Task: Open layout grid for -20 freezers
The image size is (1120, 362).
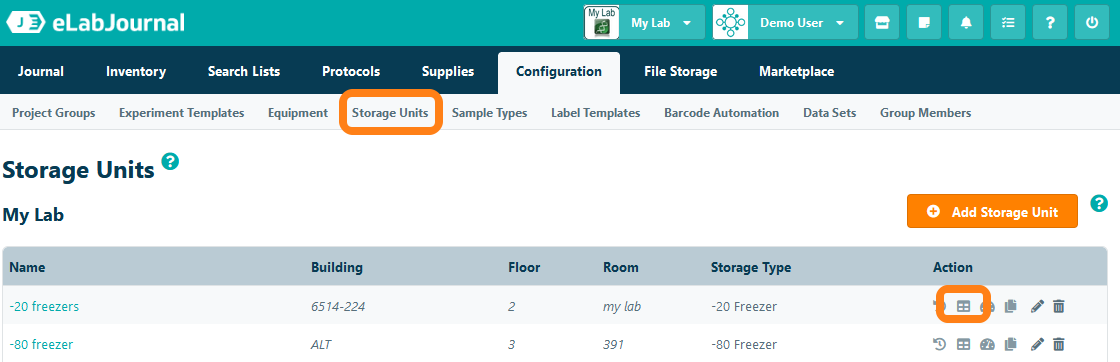Action: pos(964,306)
